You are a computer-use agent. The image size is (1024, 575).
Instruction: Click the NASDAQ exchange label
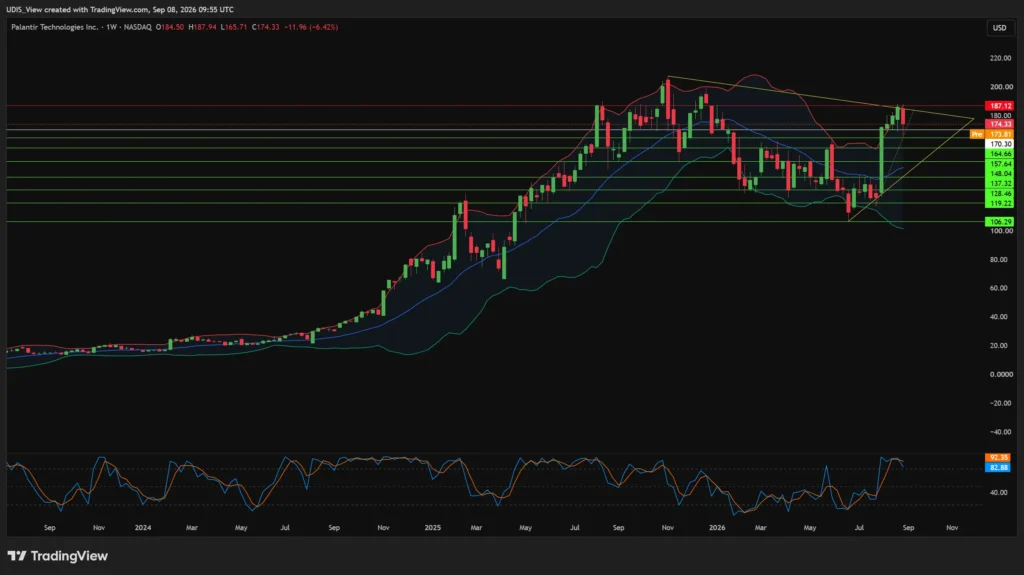(x=138, y=27)
